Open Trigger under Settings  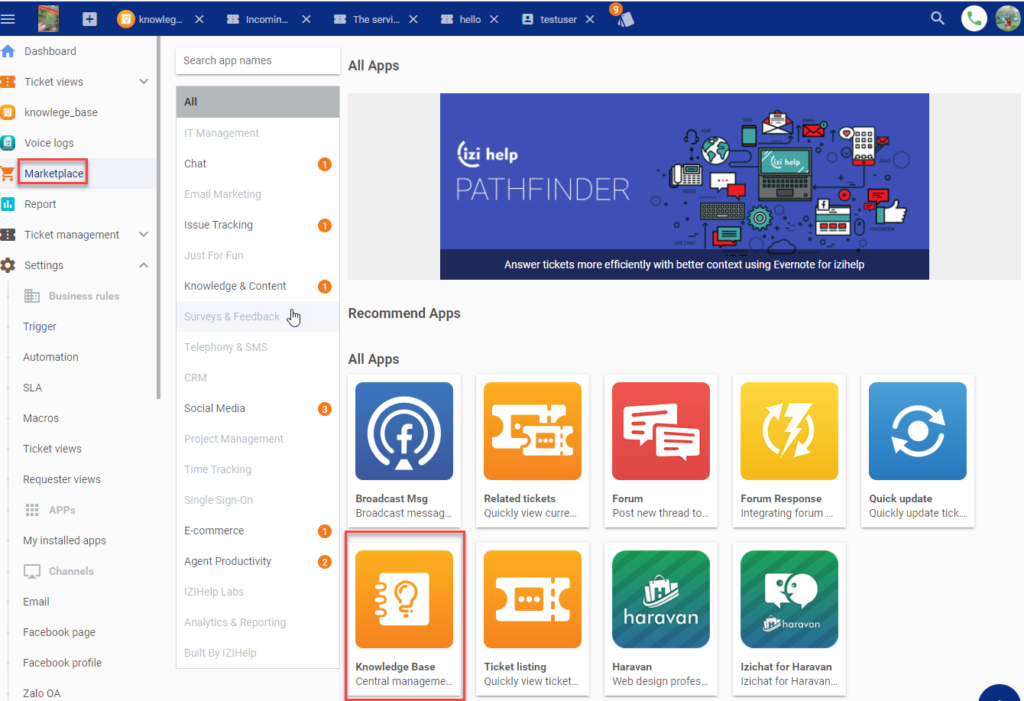pyautogui.click(x=39, y=327)
